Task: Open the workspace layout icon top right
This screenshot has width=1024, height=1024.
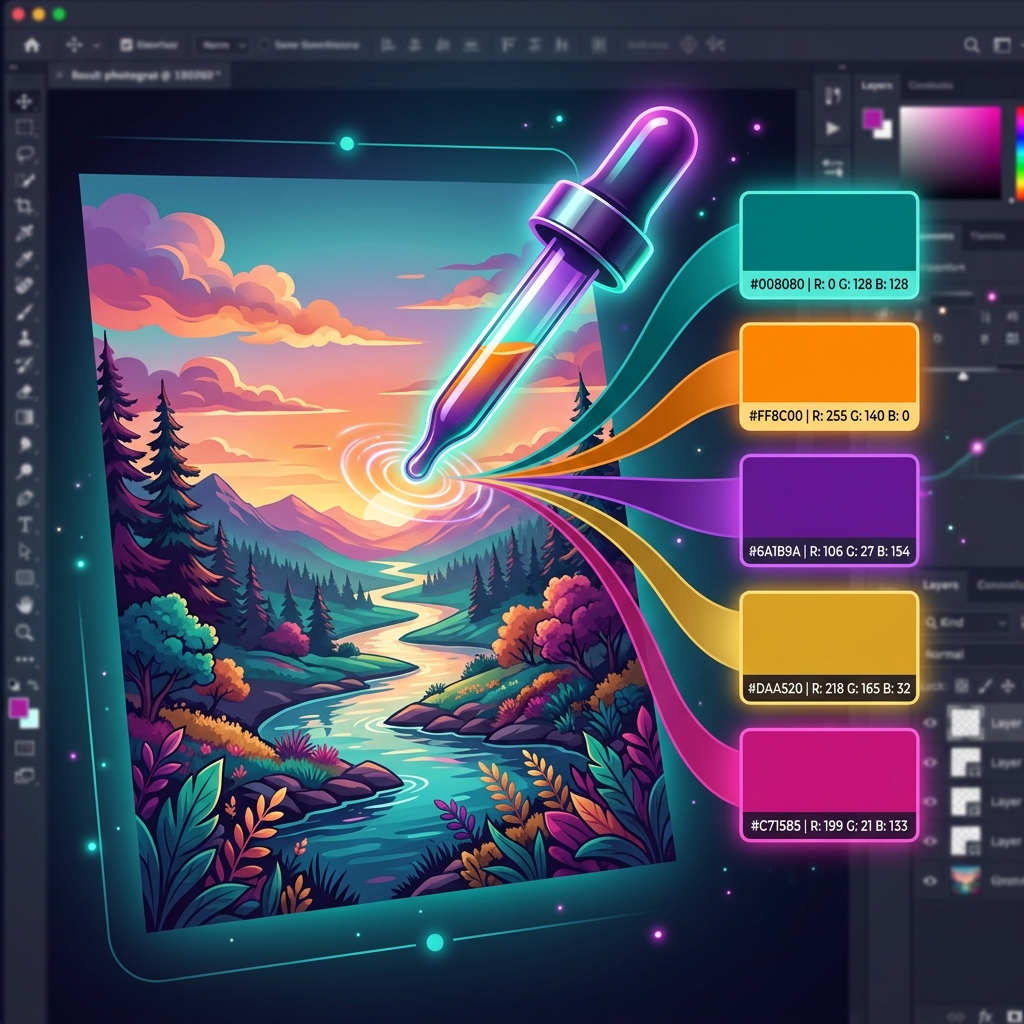Action: coord(1002,45)
